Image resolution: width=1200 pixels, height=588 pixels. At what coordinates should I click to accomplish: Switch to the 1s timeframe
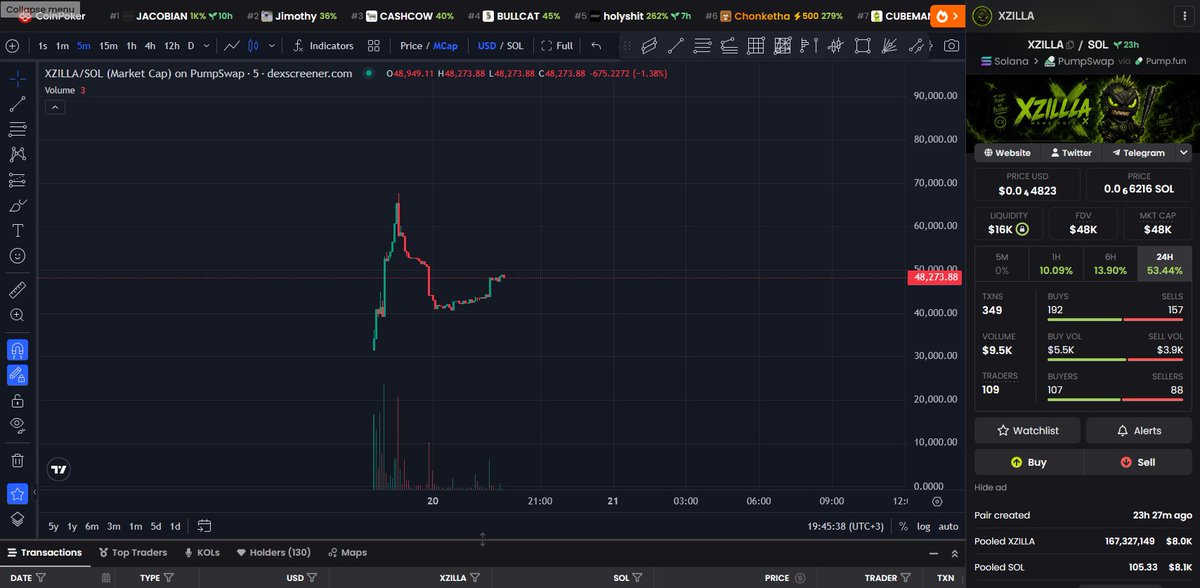click(43, 46)
